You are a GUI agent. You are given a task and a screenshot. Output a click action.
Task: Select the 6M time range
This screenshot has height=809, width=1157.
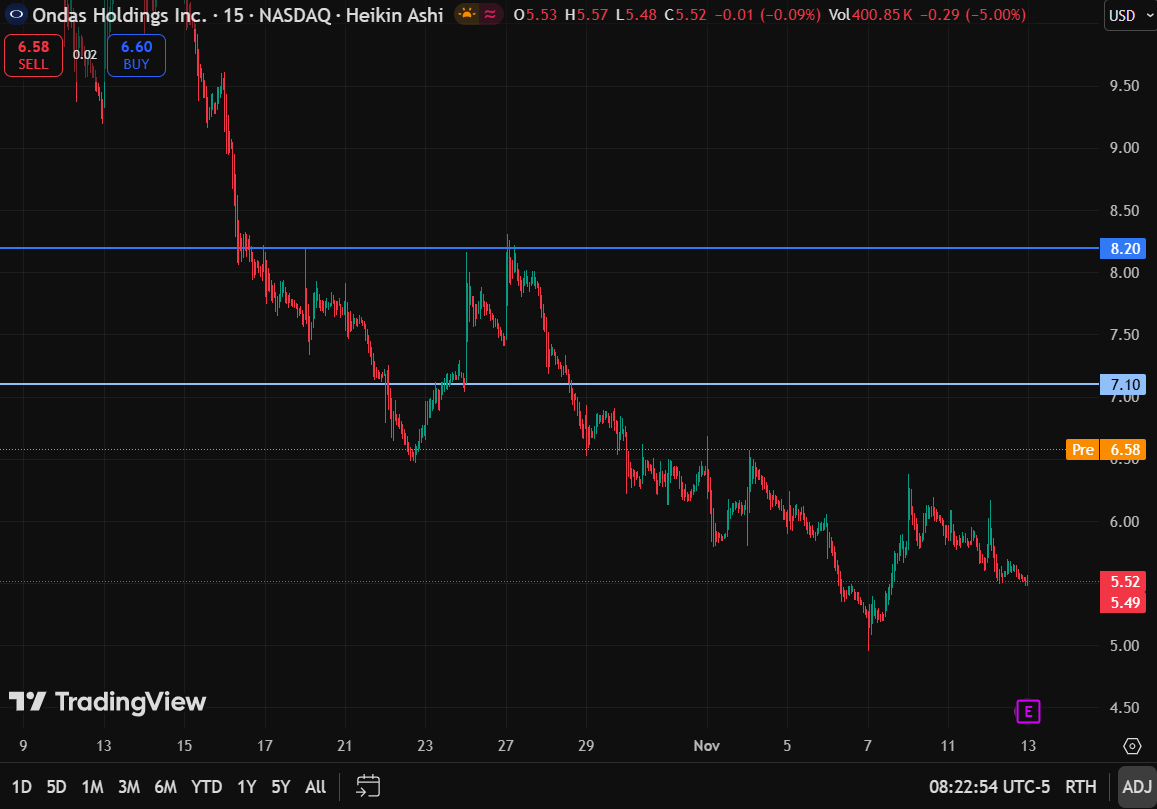[x=165, y=787]
